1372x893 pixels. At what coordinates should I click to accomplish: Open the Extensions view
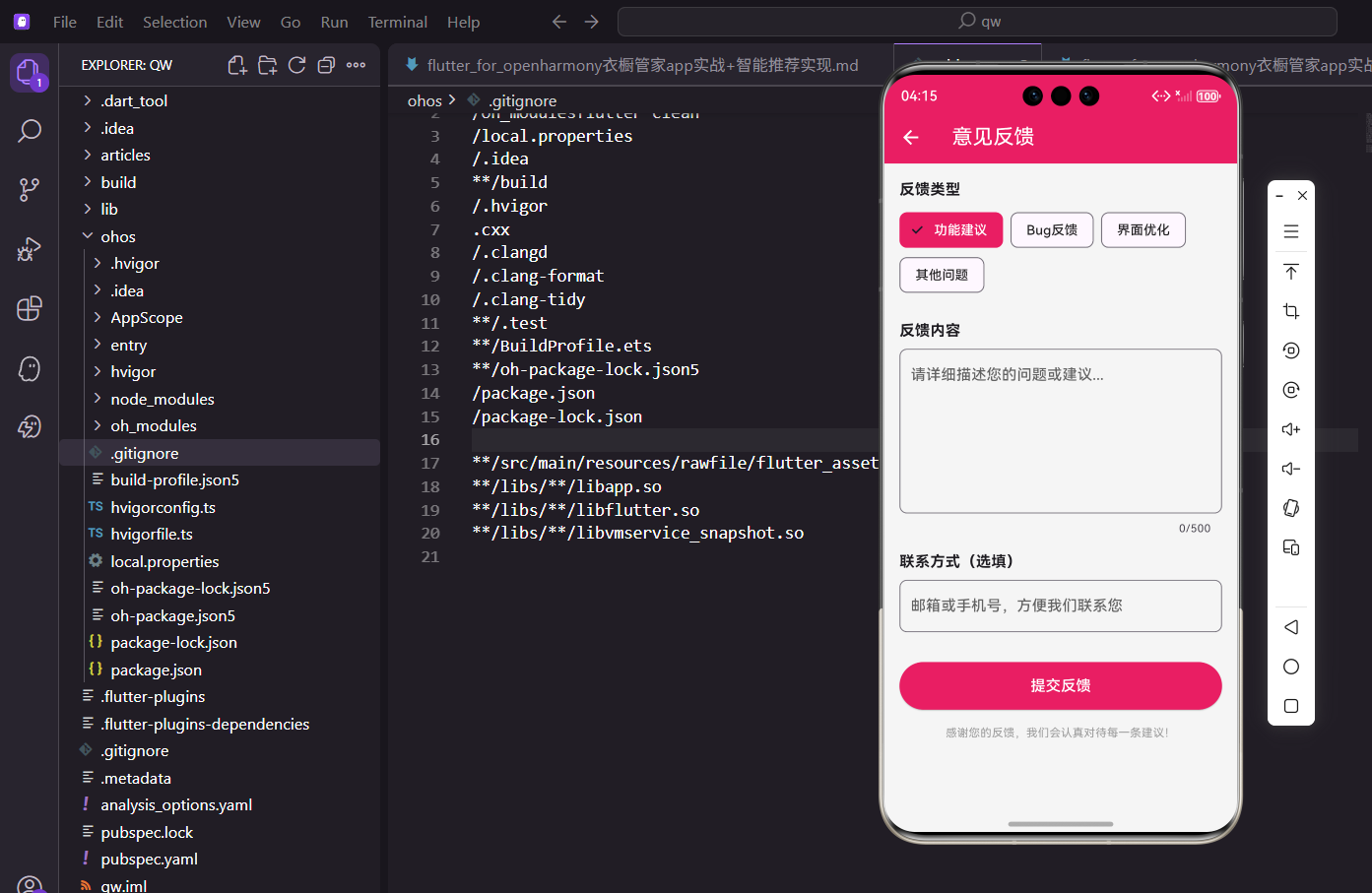coord(30,308)
